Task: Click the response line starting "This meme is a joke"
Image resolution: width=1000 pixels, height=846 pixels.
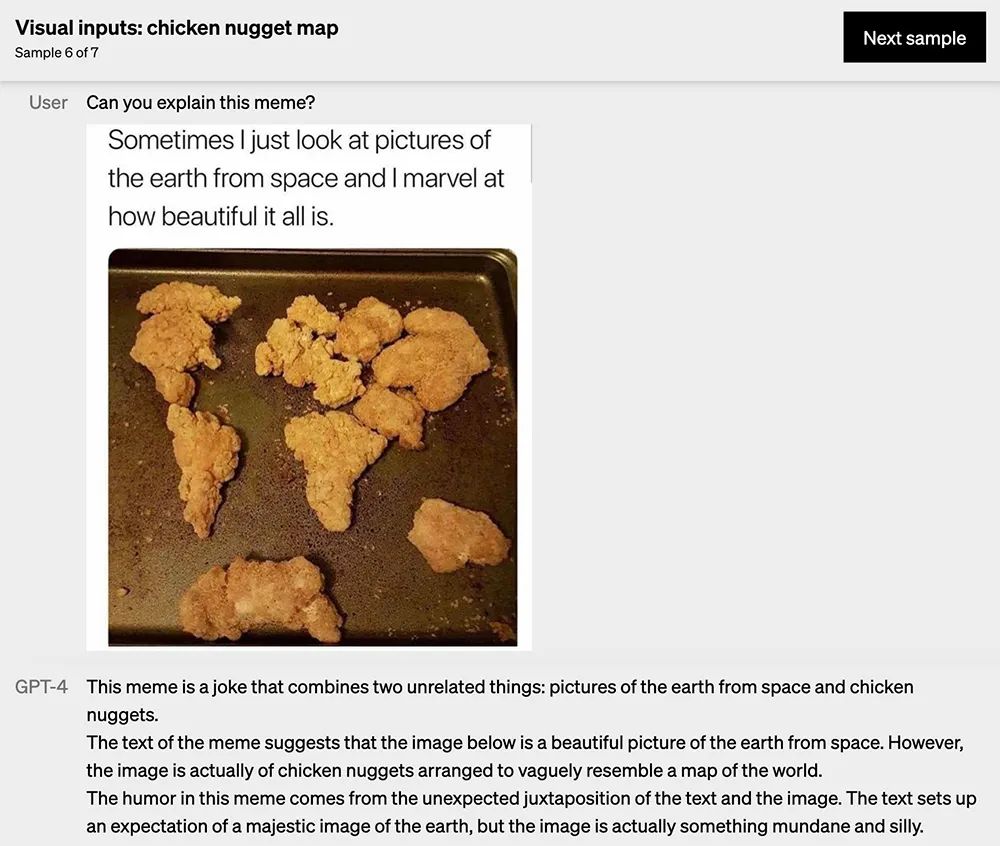Action: coord(499,687)
